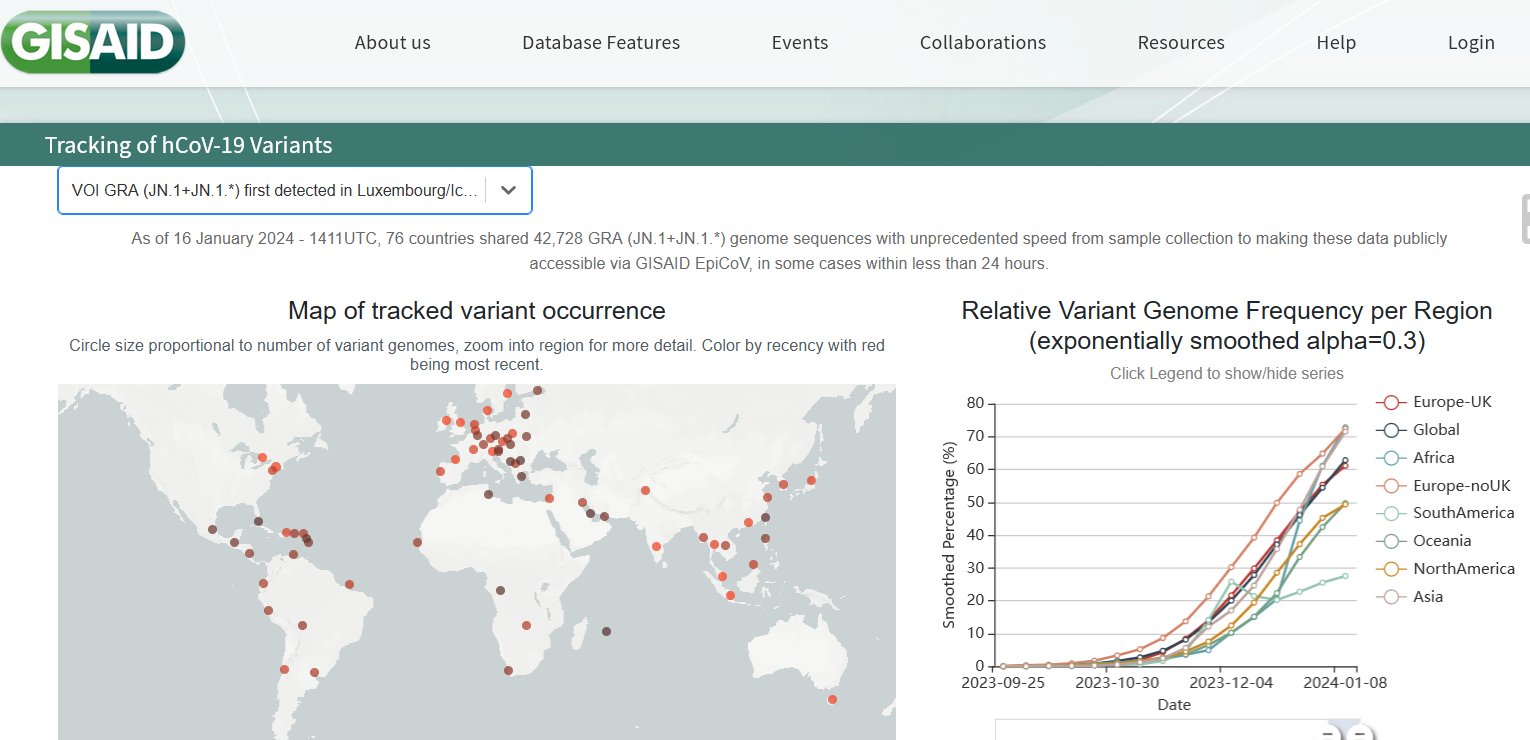The width and height of the screenshot is (1530, 740).
Task: Select the map circle east of Madagascar
Action: click(606, 631)
